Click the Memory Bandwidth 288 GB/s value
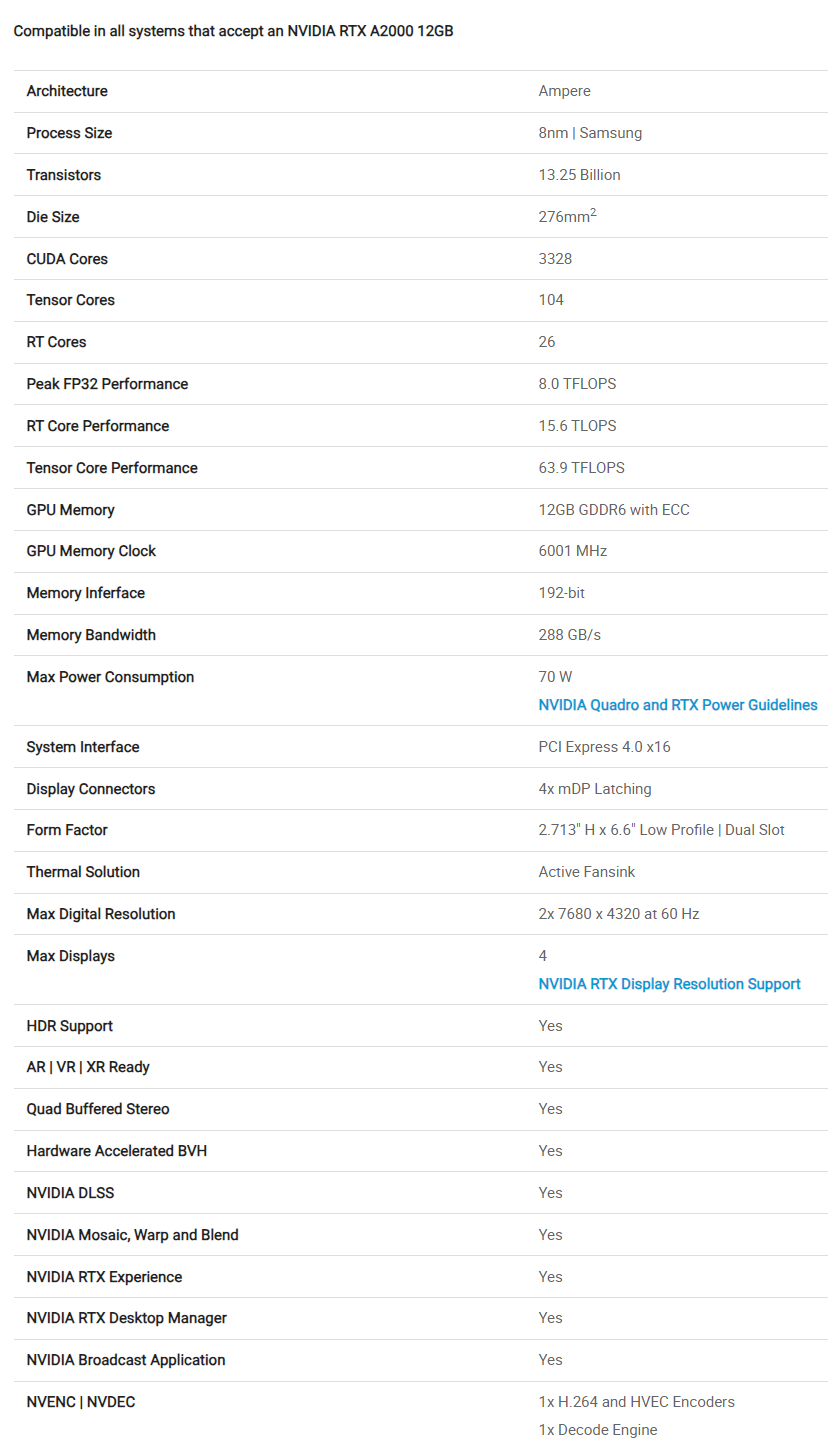This screenshot has height=1448, width=828. (x=569, y=635)
